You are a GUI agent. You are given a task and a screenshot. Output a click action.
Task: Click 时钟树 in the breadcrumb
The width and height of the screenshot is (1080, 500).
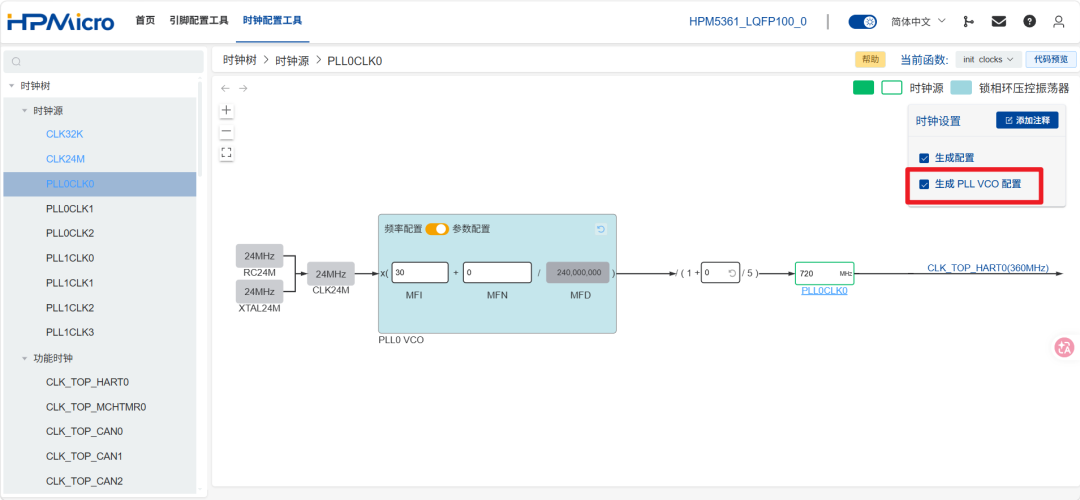[240, 60]
